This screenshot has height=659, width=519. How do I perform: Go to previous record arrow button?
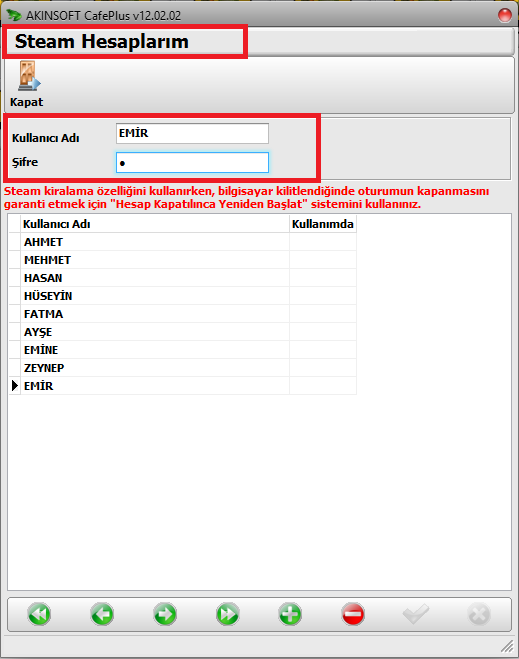102,614
